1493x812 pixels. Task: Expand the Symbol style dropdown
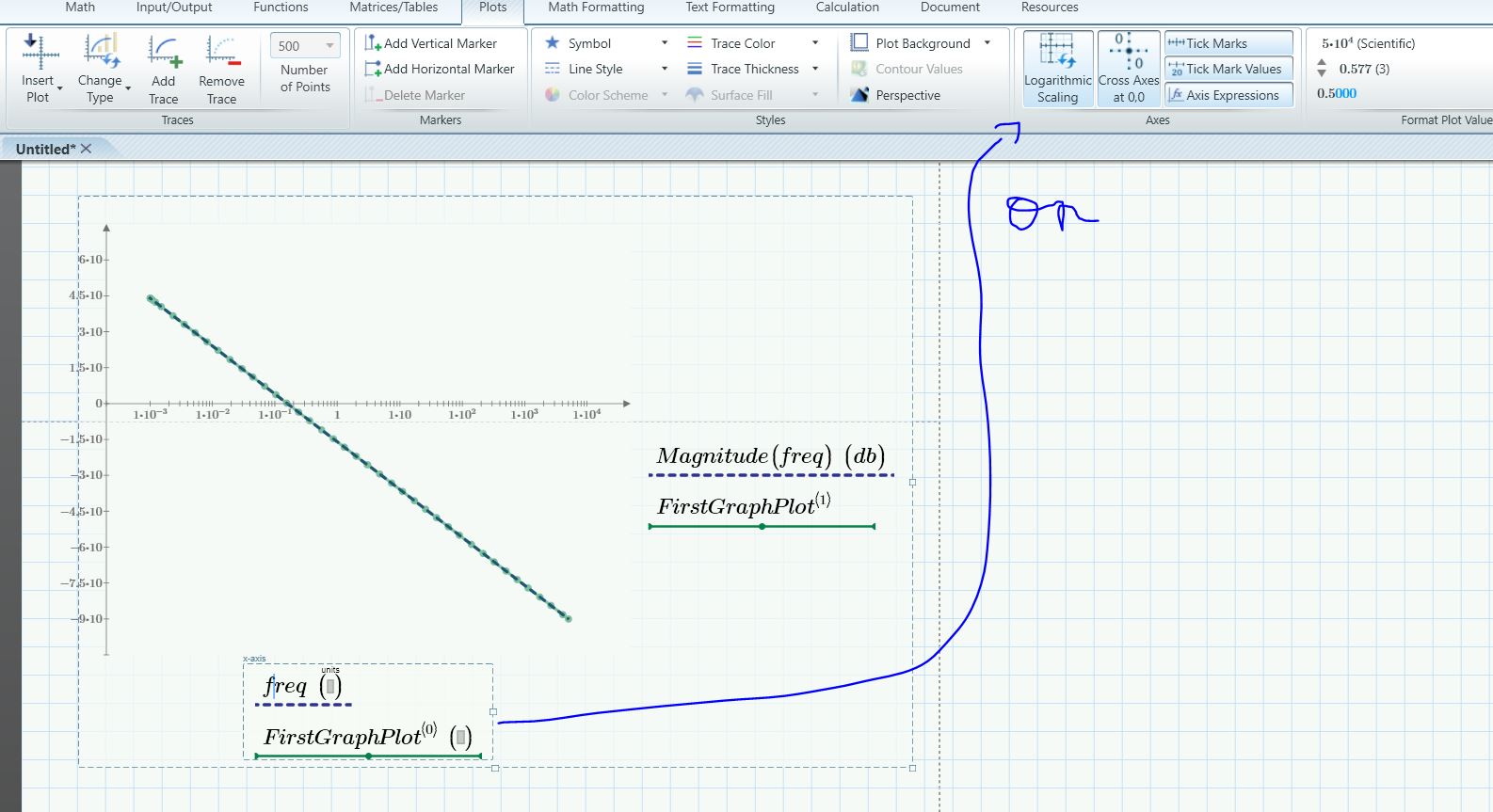pos(665,43)
